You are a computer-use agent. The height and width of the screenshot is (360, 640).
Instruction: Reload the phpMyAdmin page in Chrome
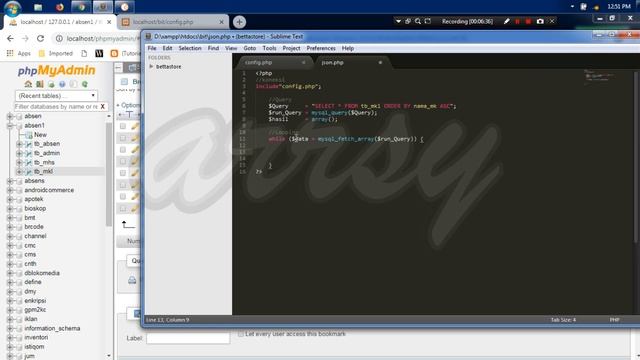click(x=40, y=38)
